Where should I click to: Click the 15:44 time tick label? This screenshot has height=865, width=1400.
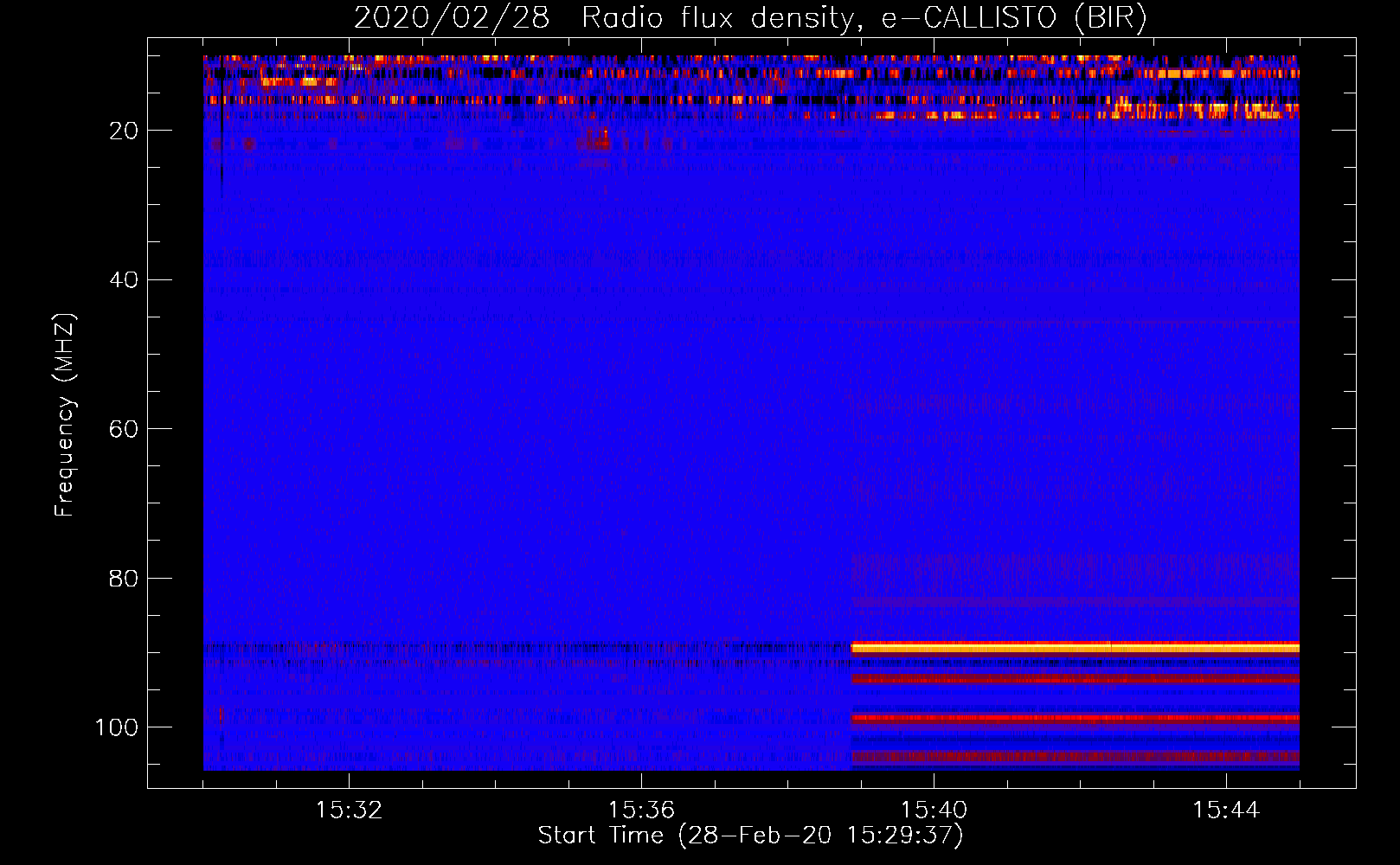pos(1226,810)
